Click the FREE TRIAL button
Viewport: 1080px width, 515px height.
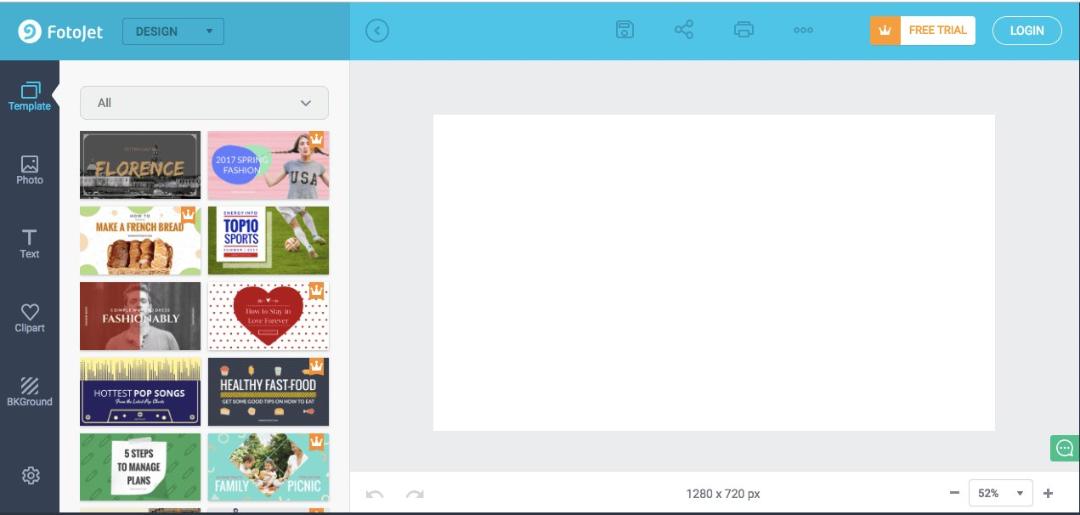pos(922,30)
